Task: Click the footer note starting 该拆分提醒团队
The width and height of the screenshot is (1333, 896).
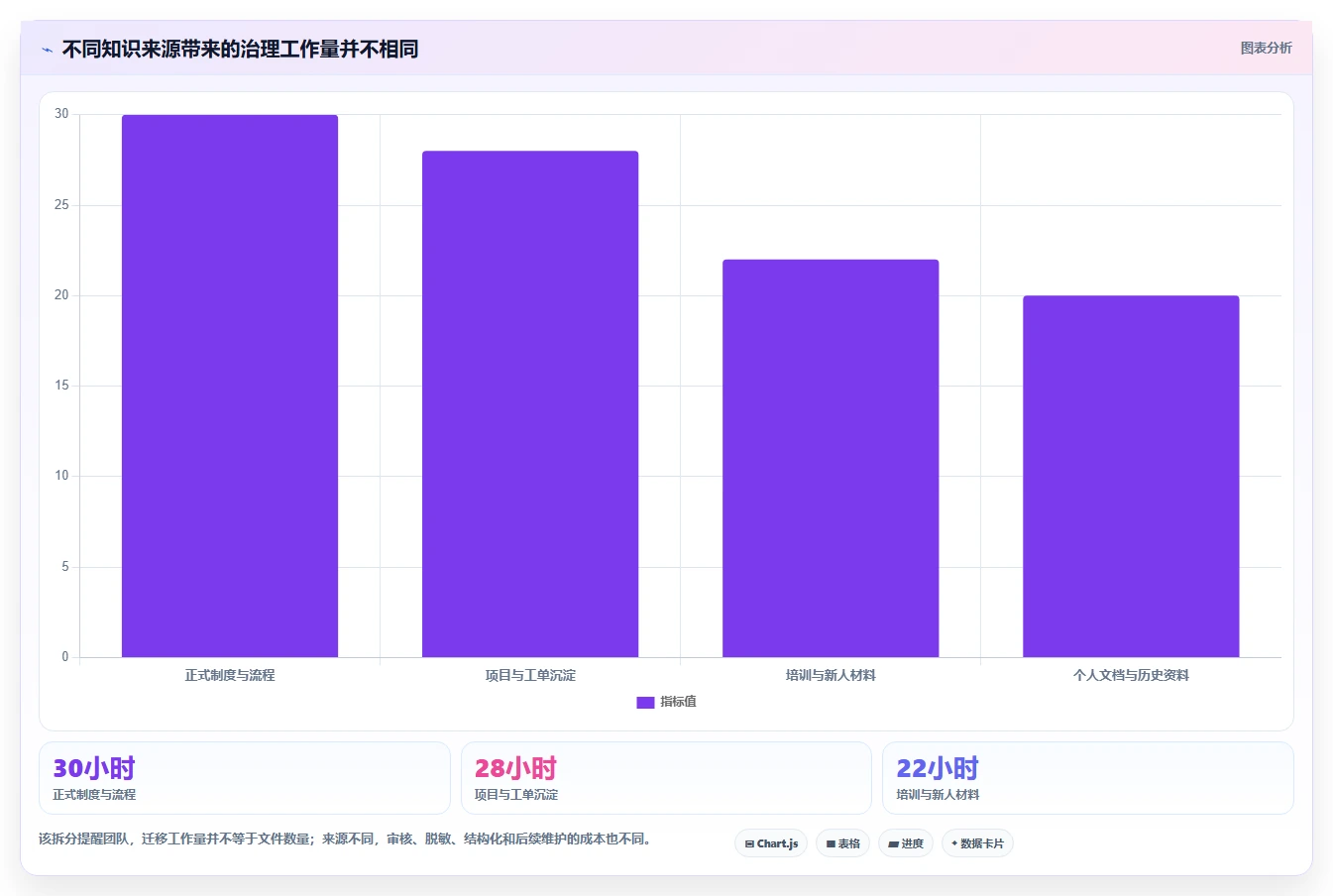Action: [347, 839]
